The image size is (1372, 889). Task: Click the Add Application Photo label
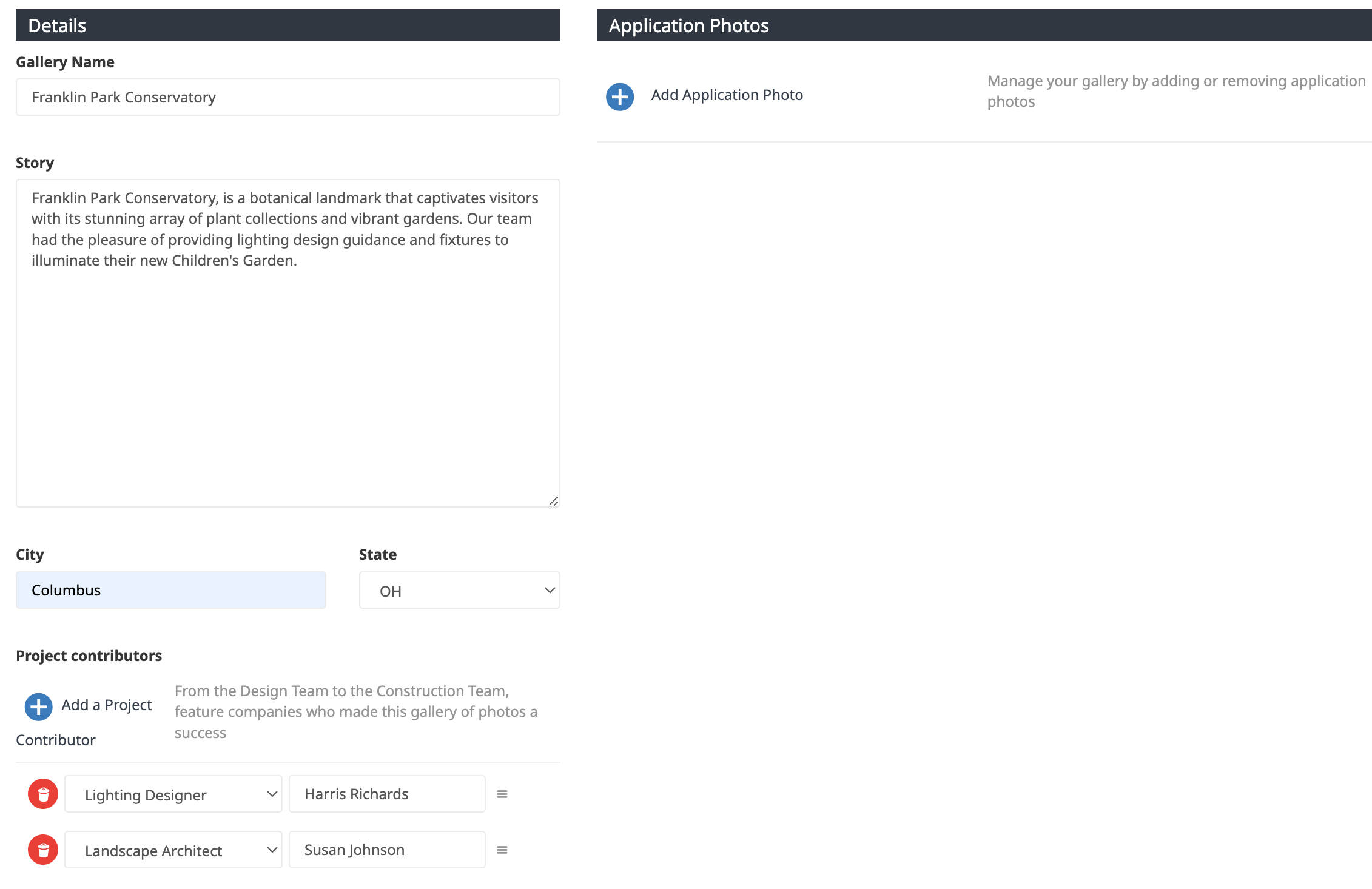727,95
